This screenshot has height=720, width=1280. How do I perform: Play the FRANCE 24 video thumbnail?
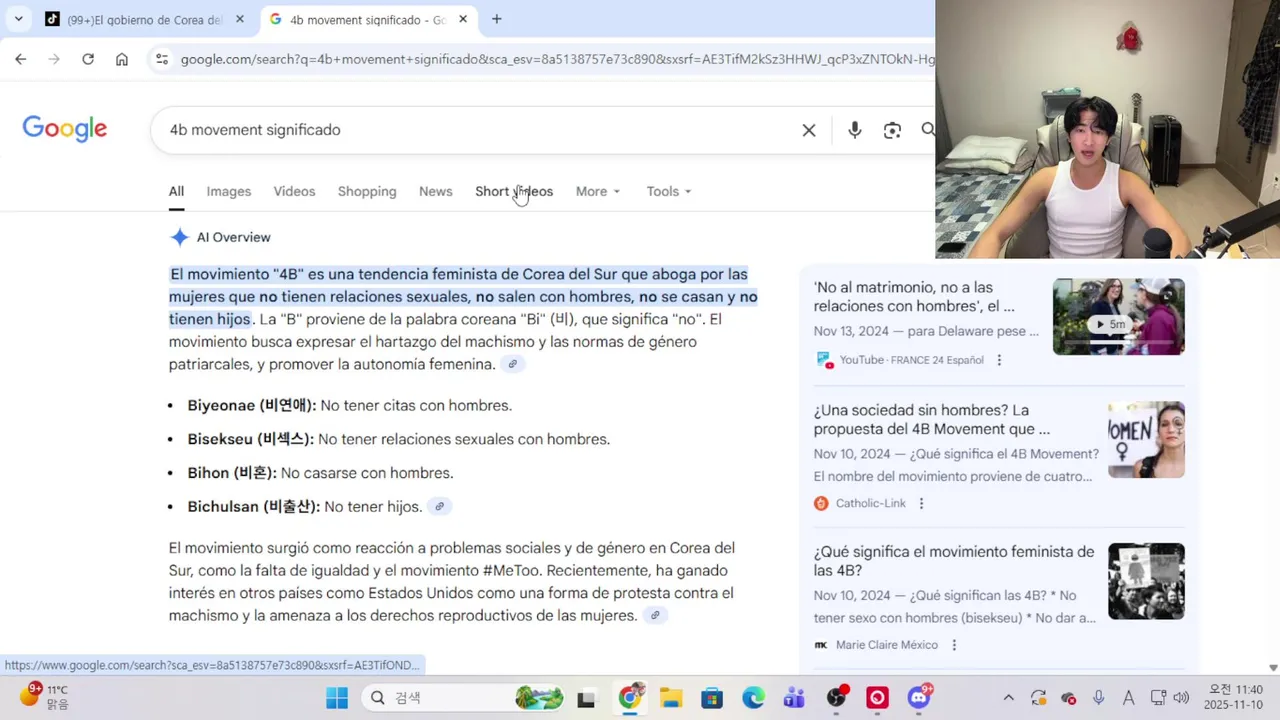[1118, 316]
